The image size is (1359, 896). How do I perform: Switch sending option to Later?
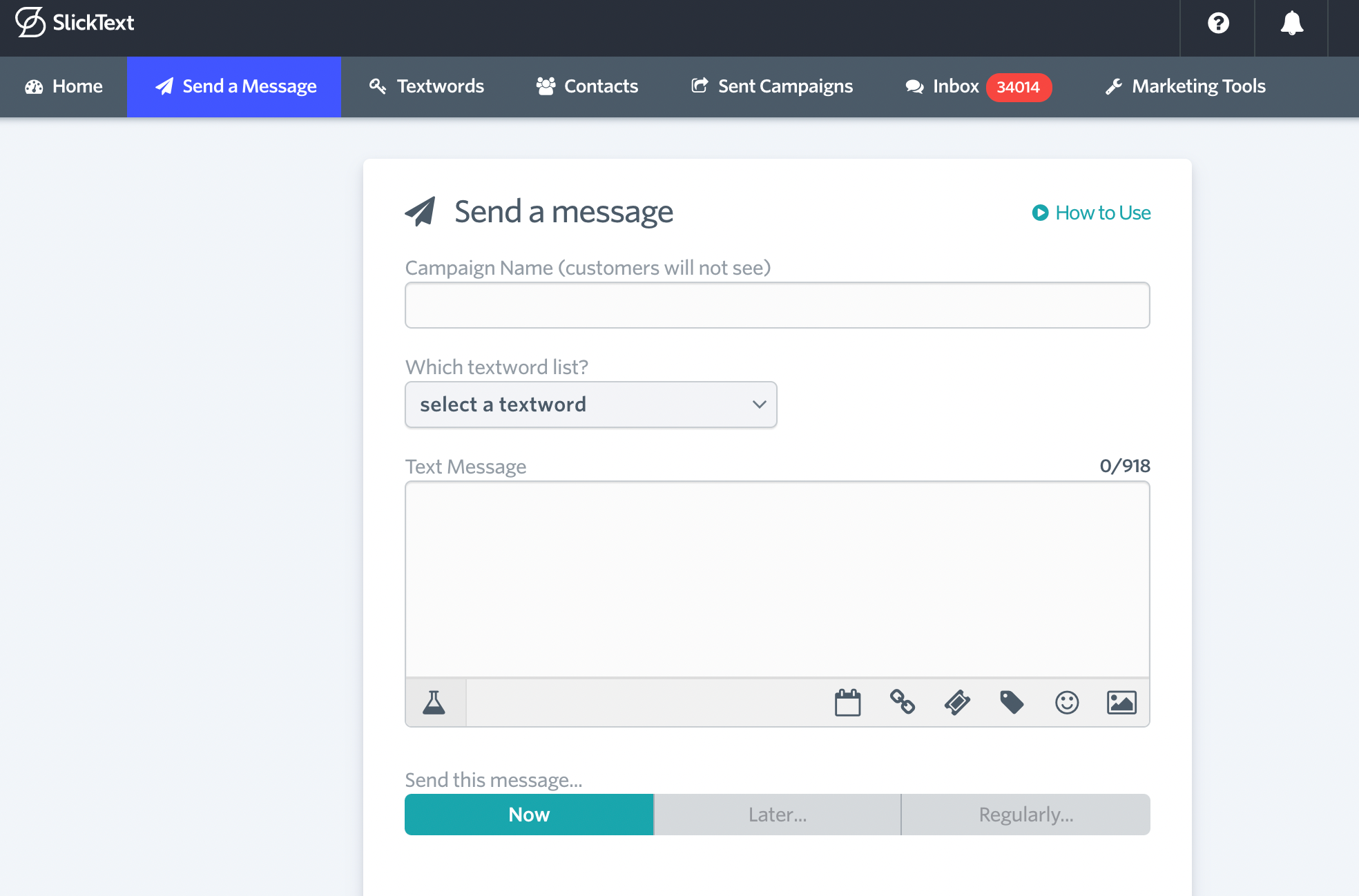(x=777, y=815)
